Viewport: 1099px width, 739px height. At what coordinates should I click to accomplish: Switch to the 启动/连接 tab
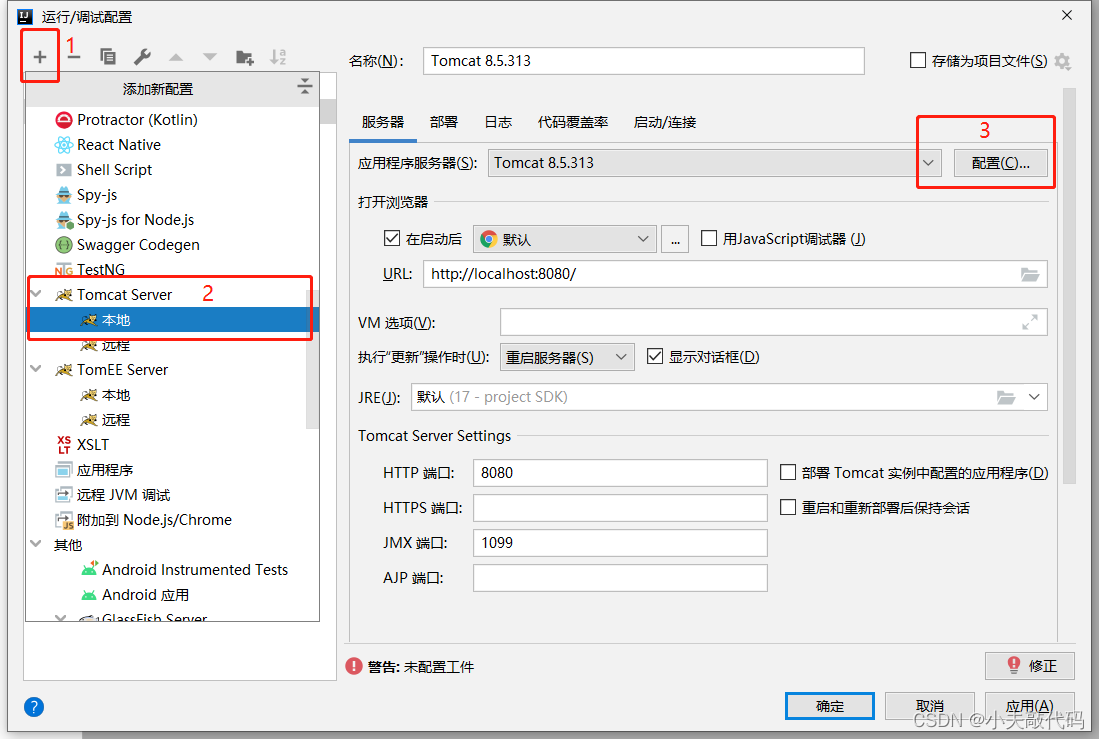click(x=664, y=122)
